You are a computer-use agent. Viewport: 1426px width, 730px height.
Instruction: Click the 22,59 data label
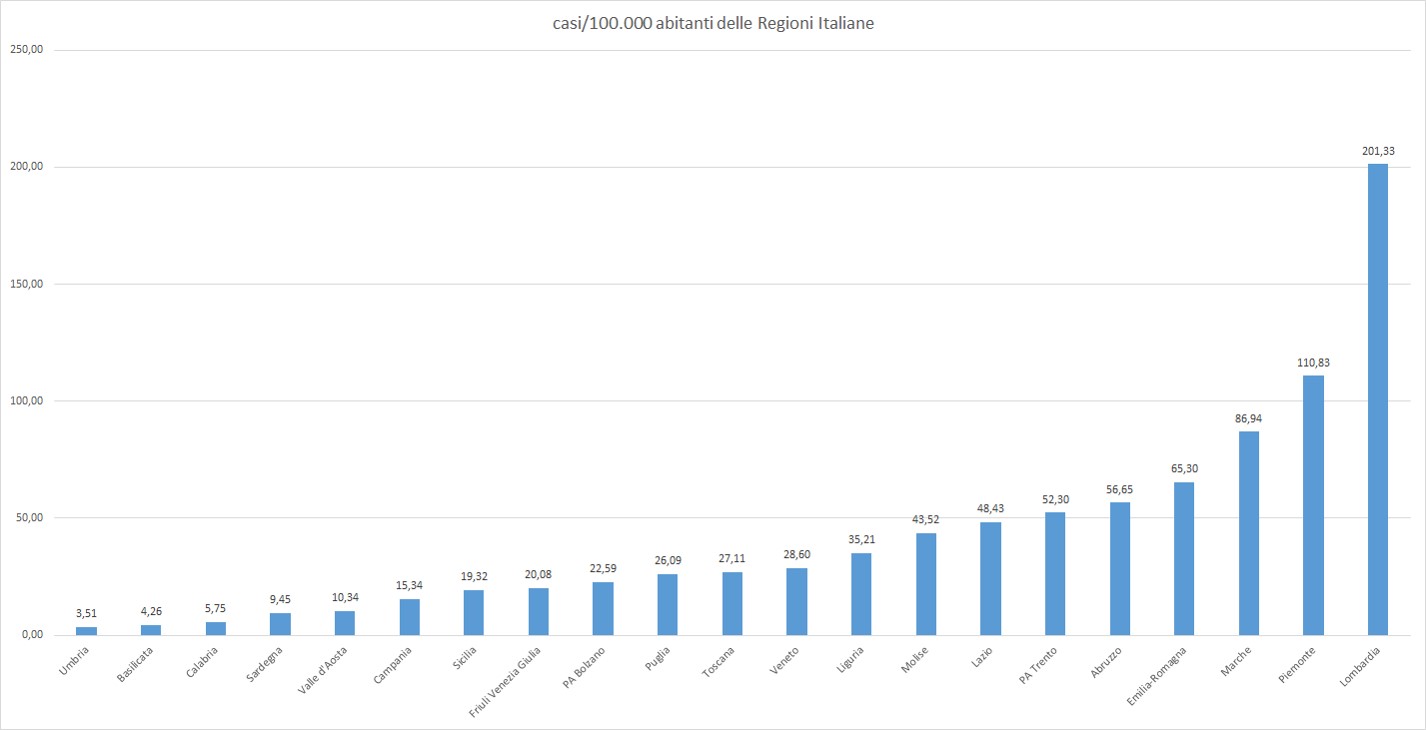tap(603, 569)
